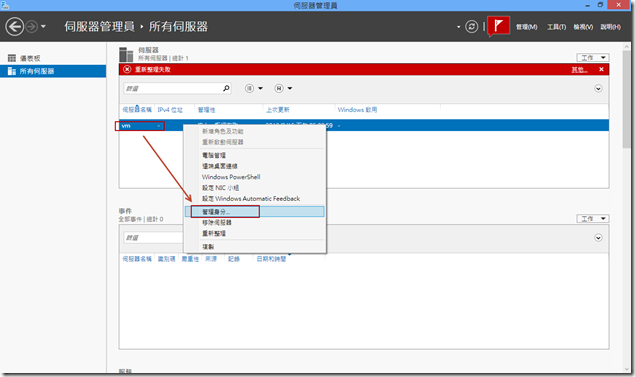Click the servers filter input field
The image size is (635, 377).
click(172, 88)
